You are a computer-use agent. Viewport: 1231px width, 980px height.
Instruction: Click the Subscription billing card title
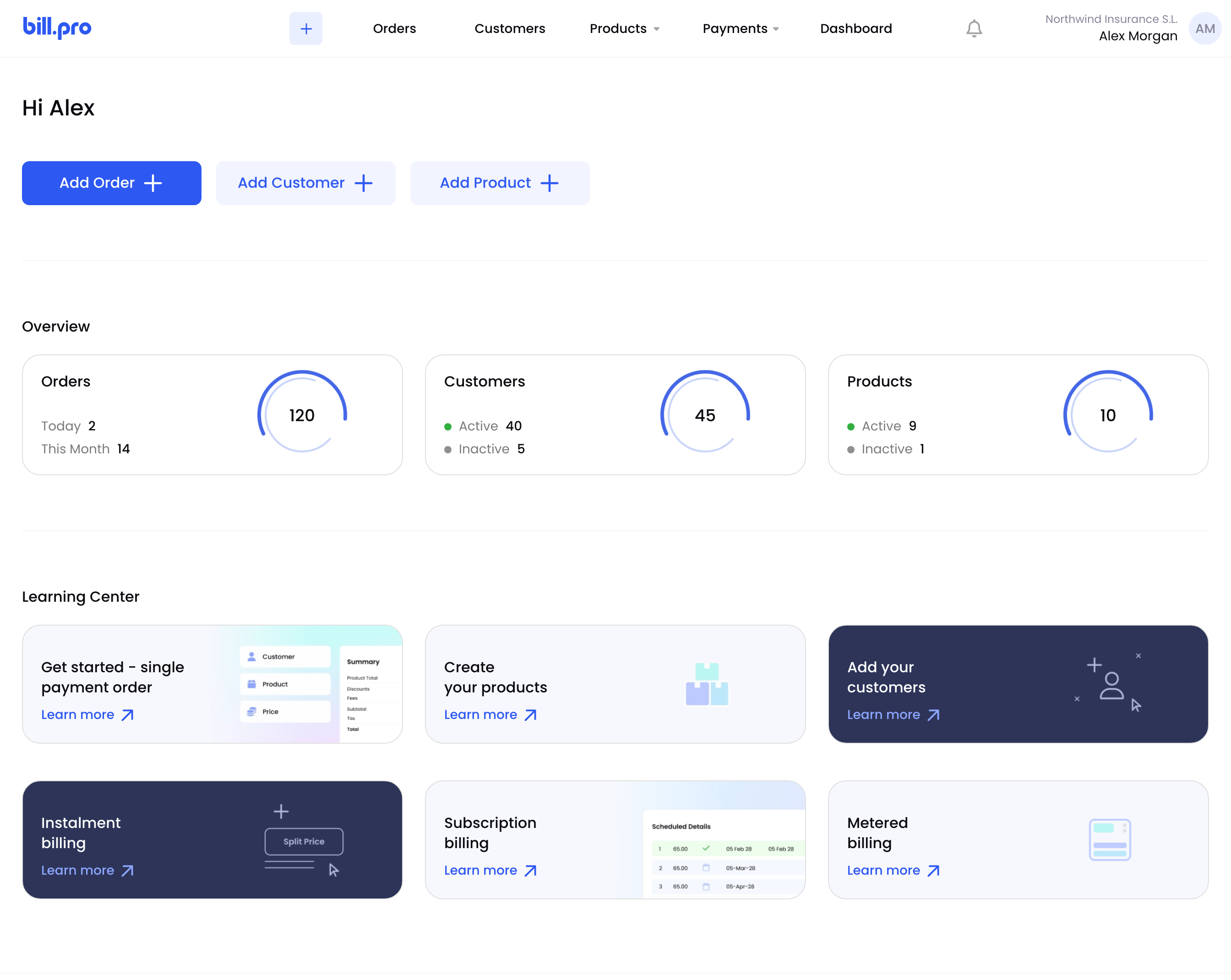[490, 833]
